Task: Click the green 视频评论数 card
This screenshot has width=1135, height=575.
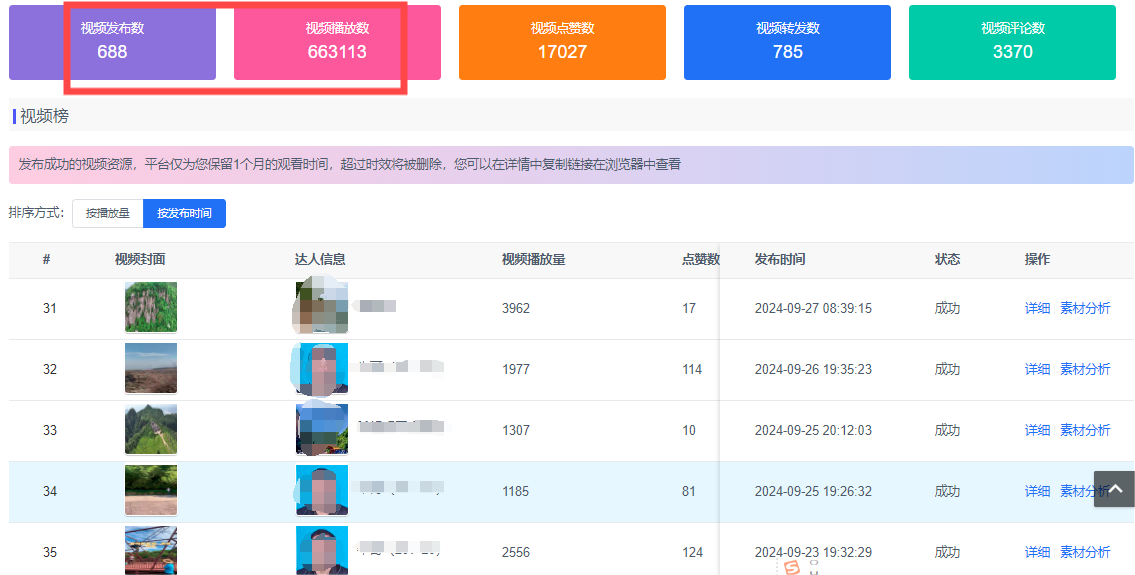Action: 1012,42
